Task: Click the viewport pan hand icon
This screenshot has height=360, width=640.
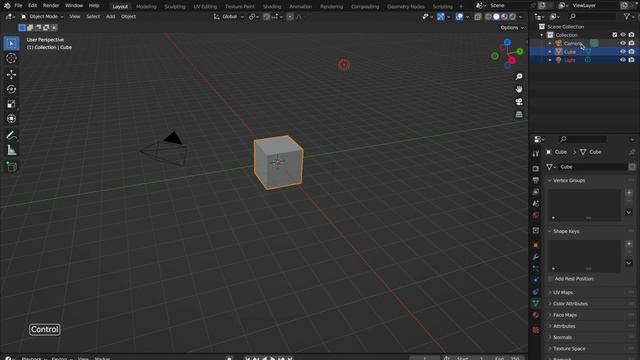Action: coord(519,89)
